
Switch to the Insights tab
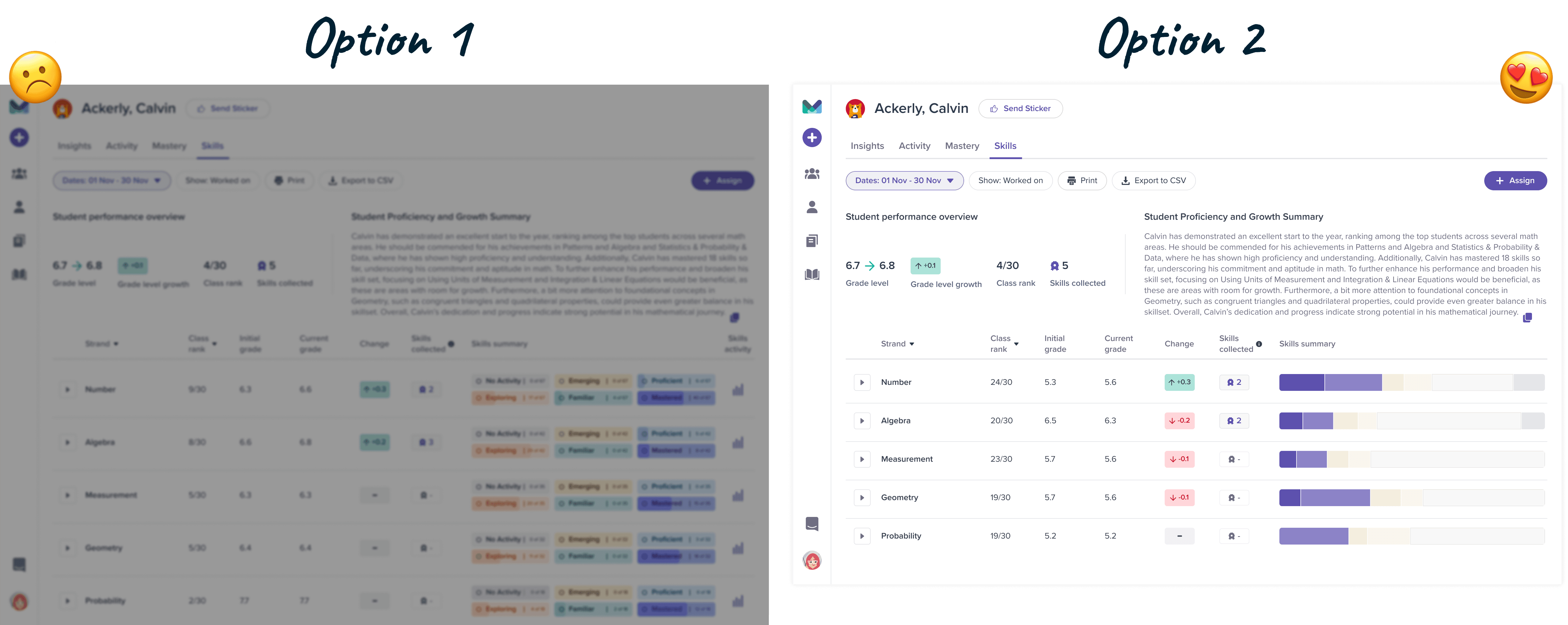click(x=867, y=146)
